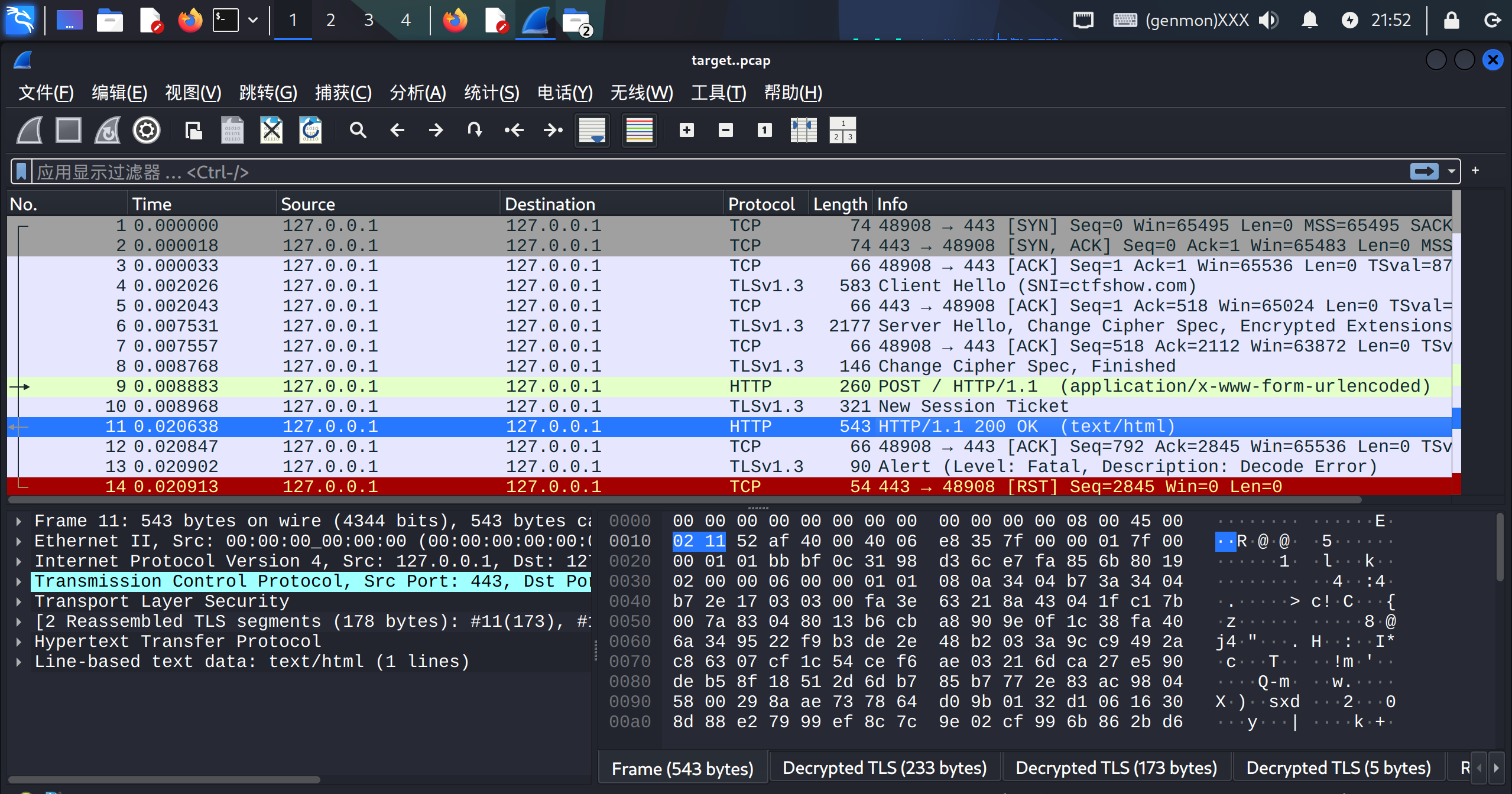
Task: Toggle packet list colorization
Action: 639,130
